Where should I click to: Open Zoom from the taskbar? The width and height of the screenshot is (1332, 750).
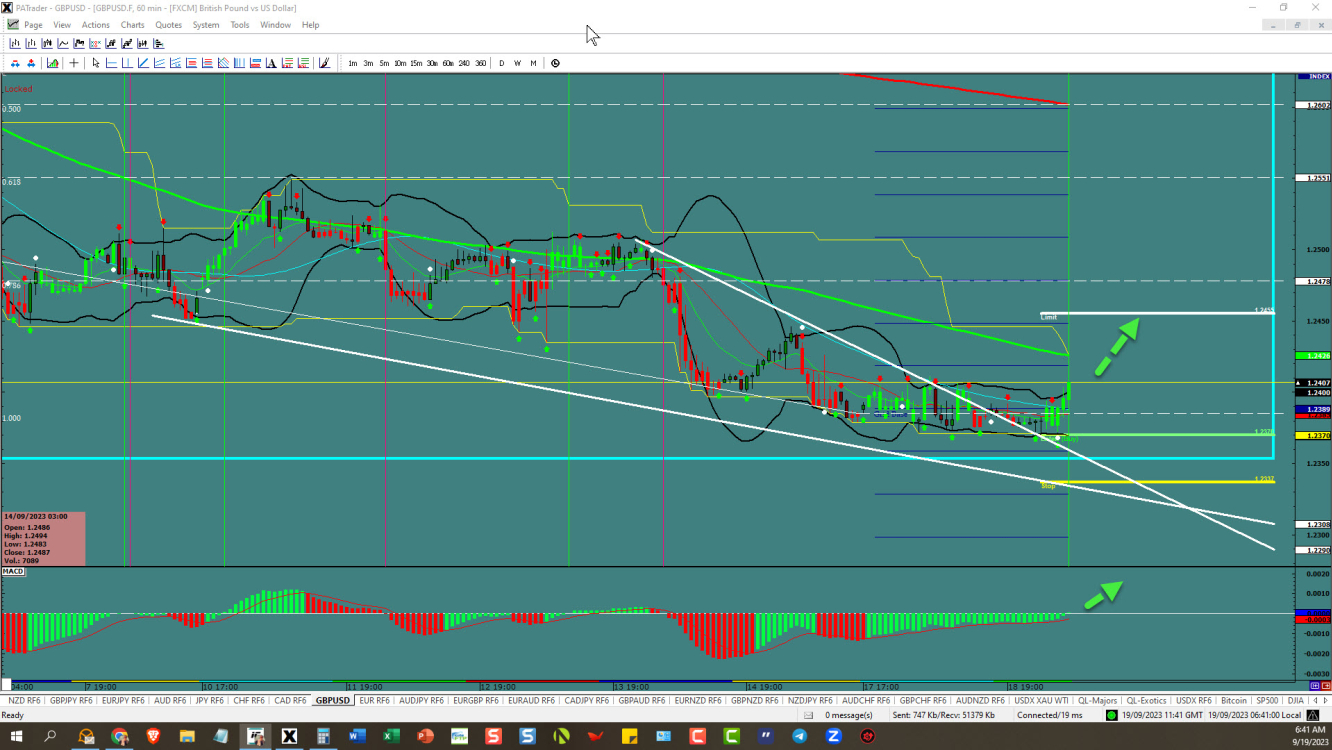coord(834,736)
